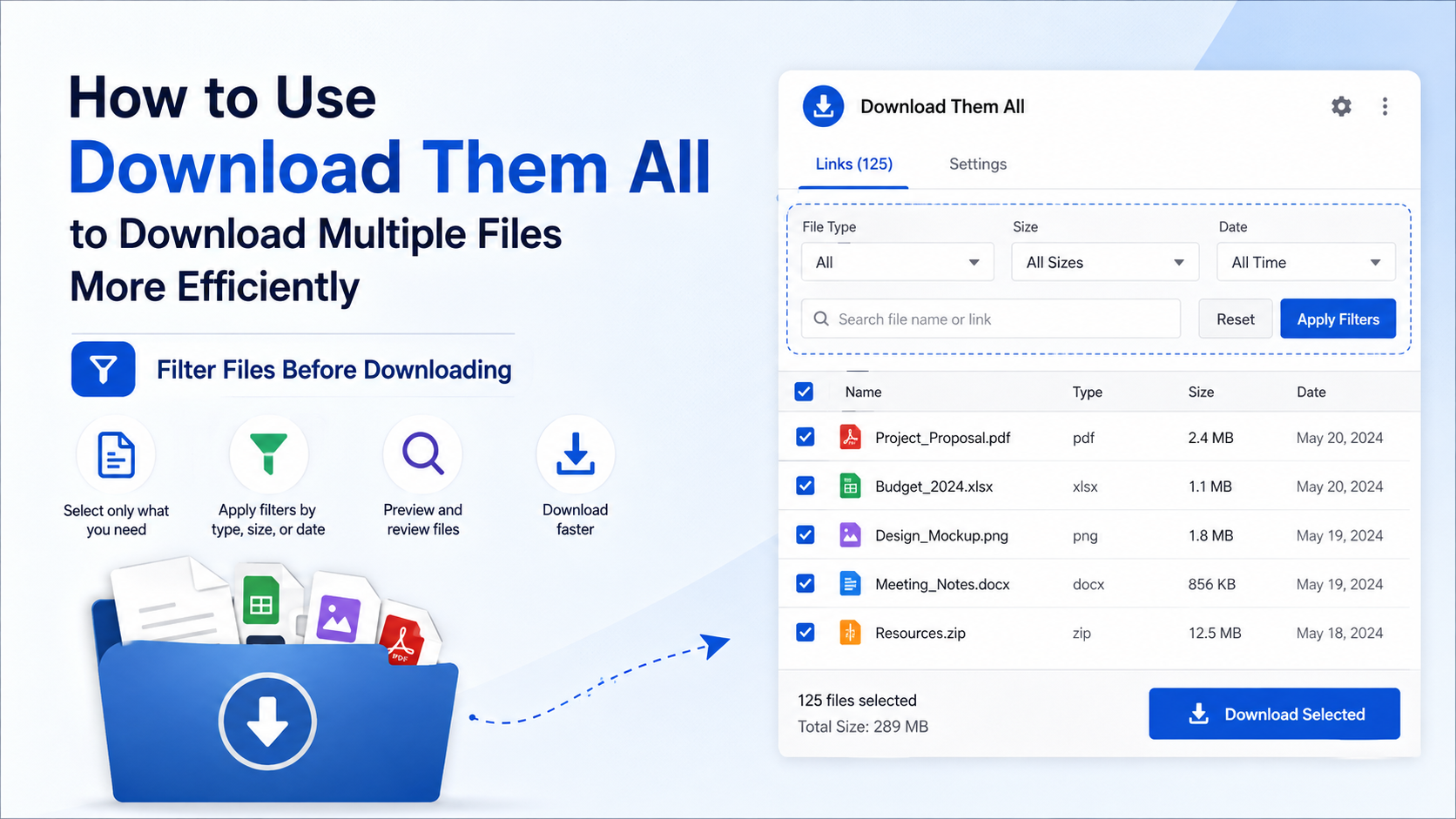Uncheck the Meeting_Notes.docx checkbox

click(806, 583)
